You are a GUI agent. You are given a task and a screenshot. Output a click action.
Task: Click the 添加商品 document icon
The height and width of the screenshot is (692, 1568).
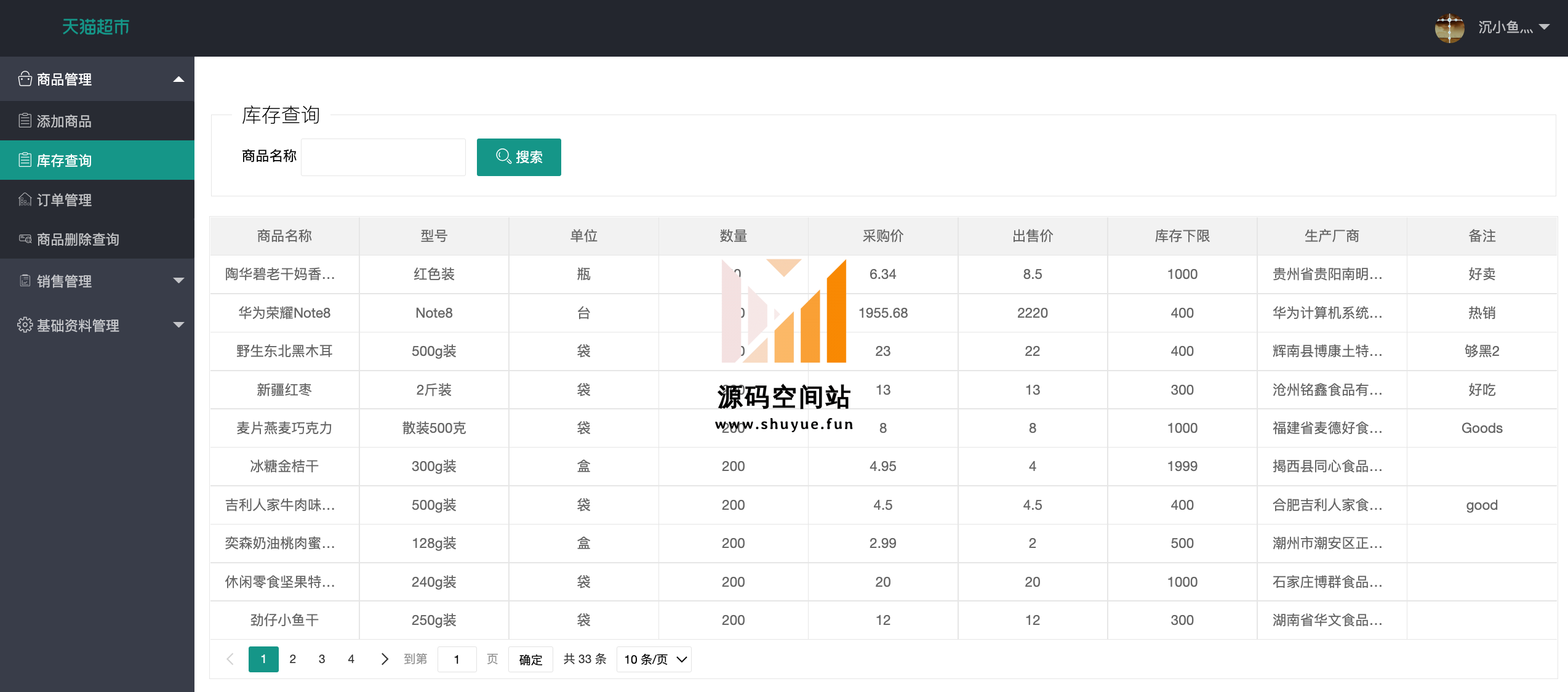25,121
